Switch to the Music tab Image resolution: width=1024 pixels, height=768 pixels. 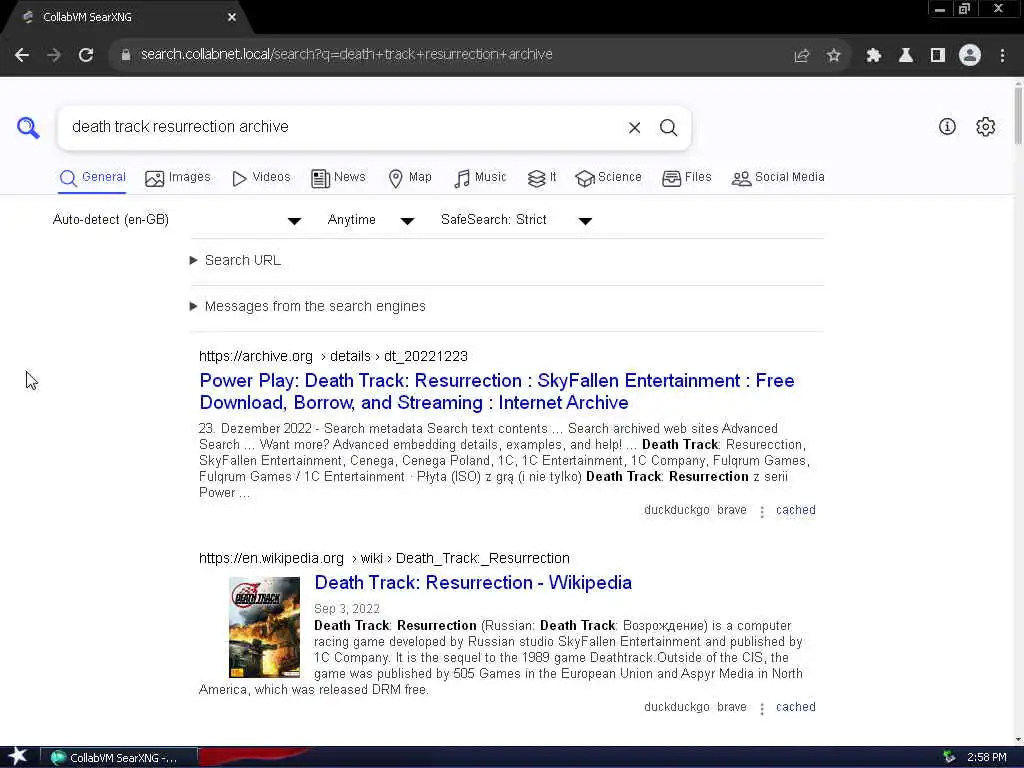[x=480, y=178]
